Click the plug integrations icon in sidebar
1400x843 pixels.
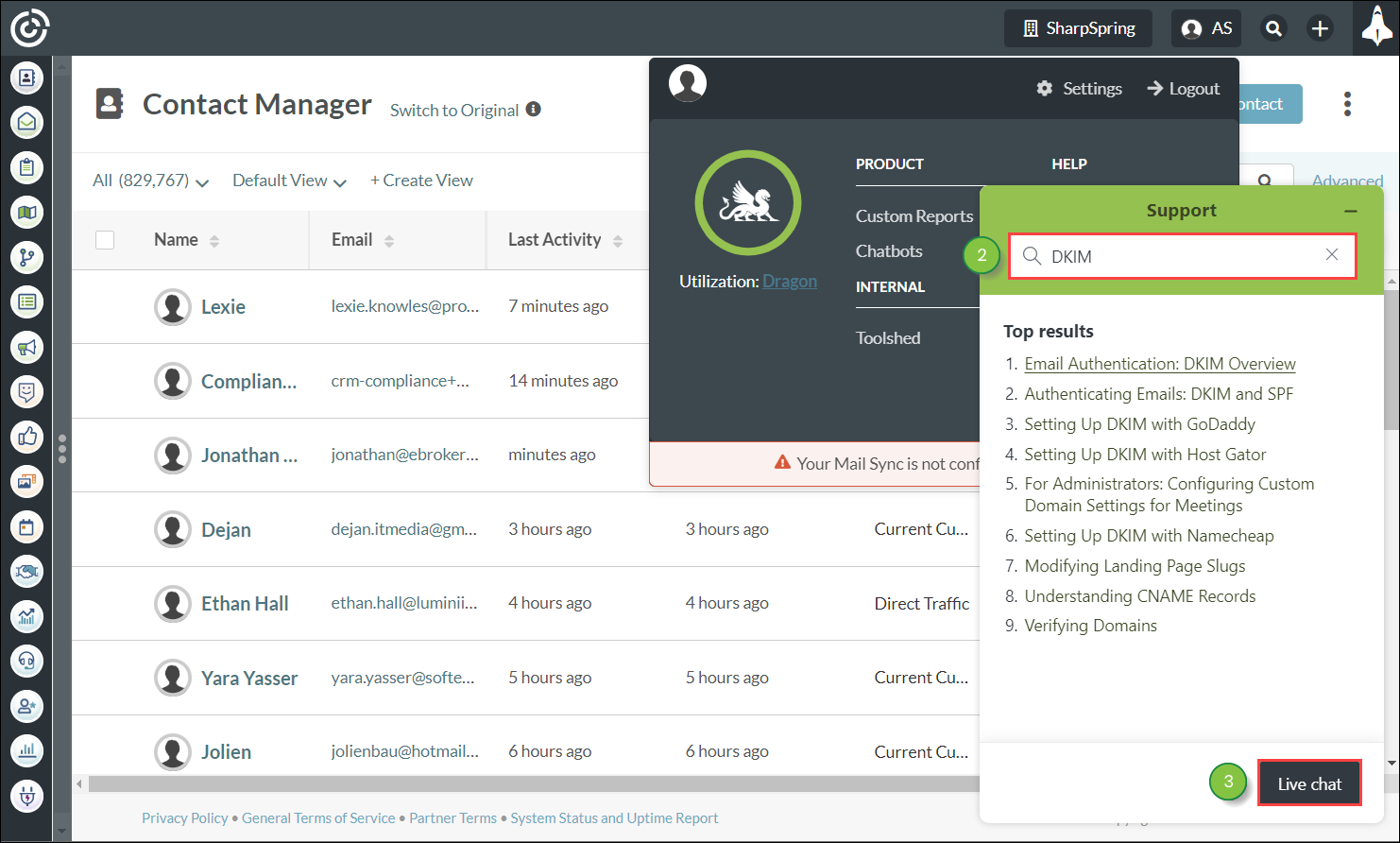click(27, 796)
